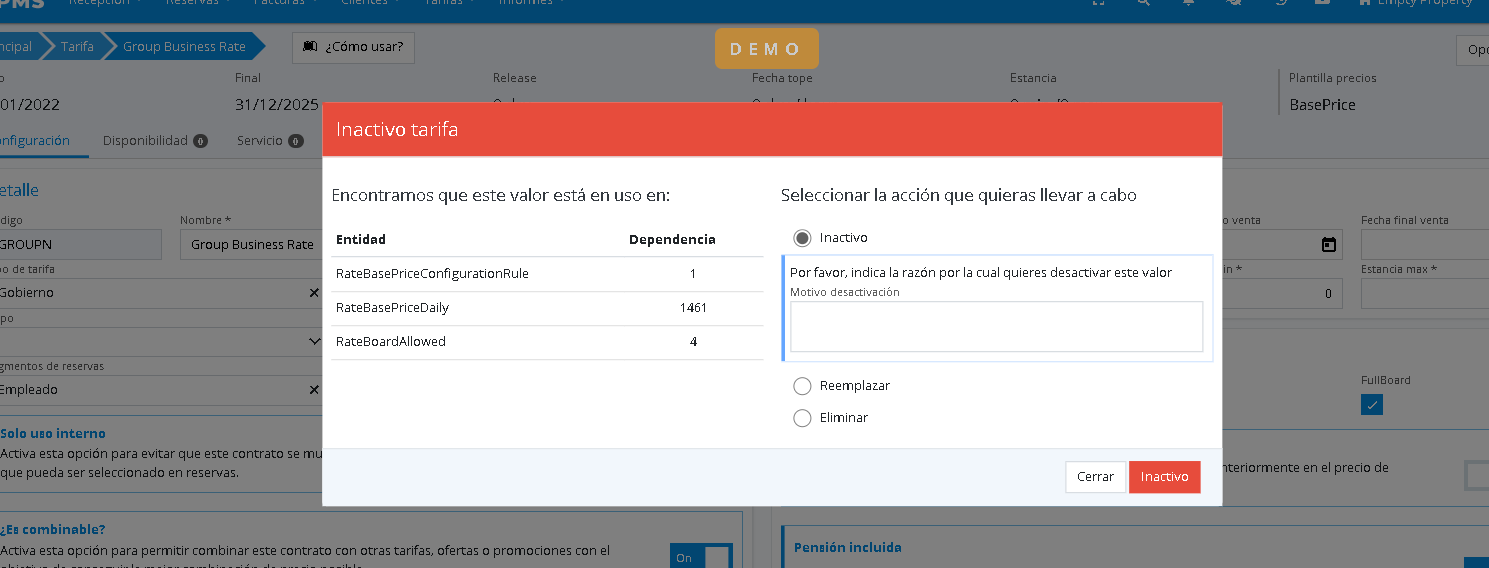Image resolution: width=1489 pixels, height=568 pixels.
Task: Open the Servicio tab
Action: 260,141
